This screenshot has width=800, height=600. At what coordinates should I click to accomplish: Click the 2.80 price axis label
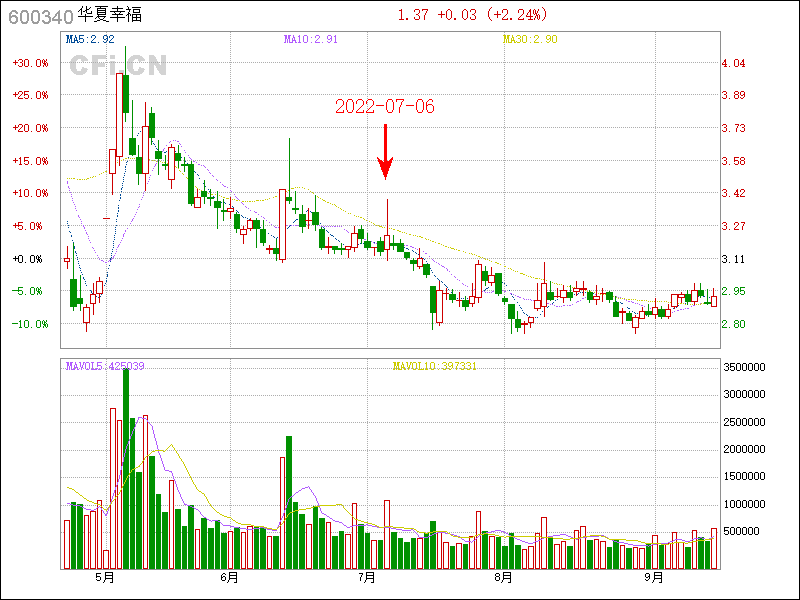(x=734, y=324)
